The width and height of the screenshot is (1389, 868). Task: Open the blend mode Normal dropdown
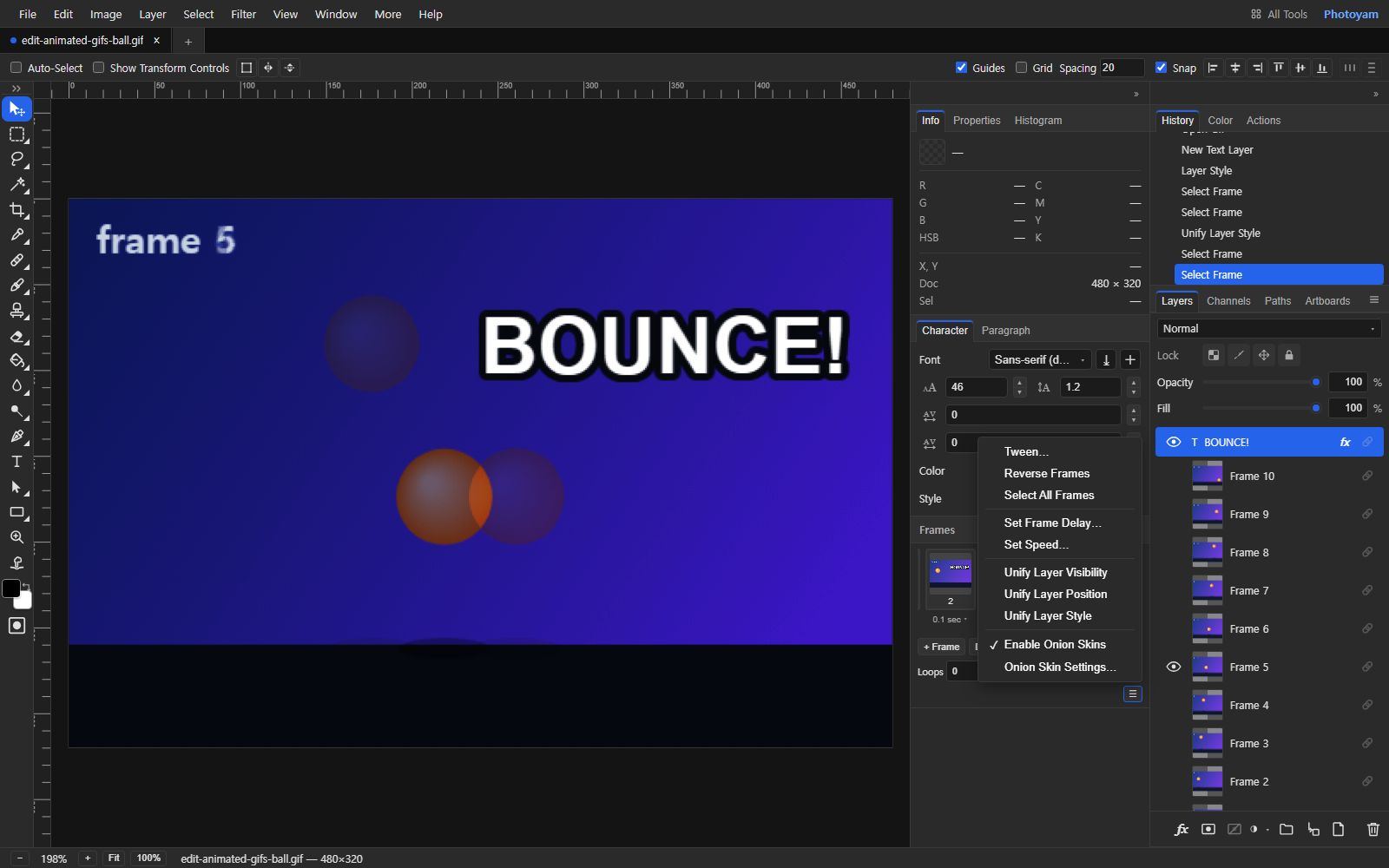[x=1268, y=329]
